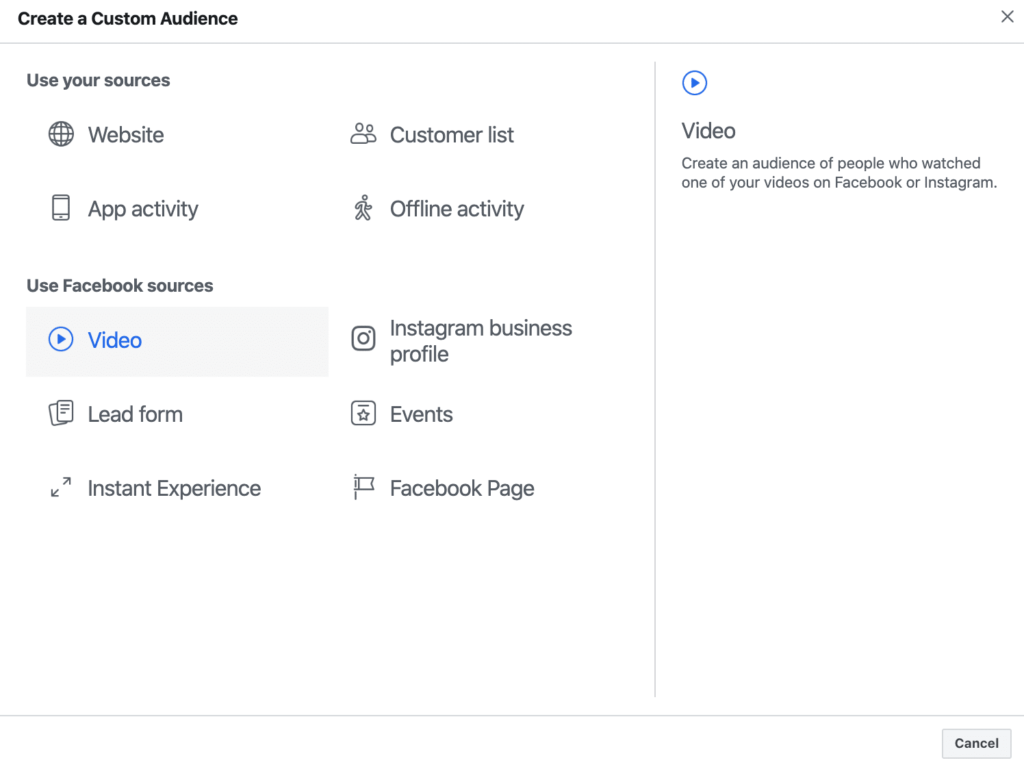The height and width of the screenshot is (767, 1024).
Task: Choose the Offline activity source
Action: (x=456, y=208)
